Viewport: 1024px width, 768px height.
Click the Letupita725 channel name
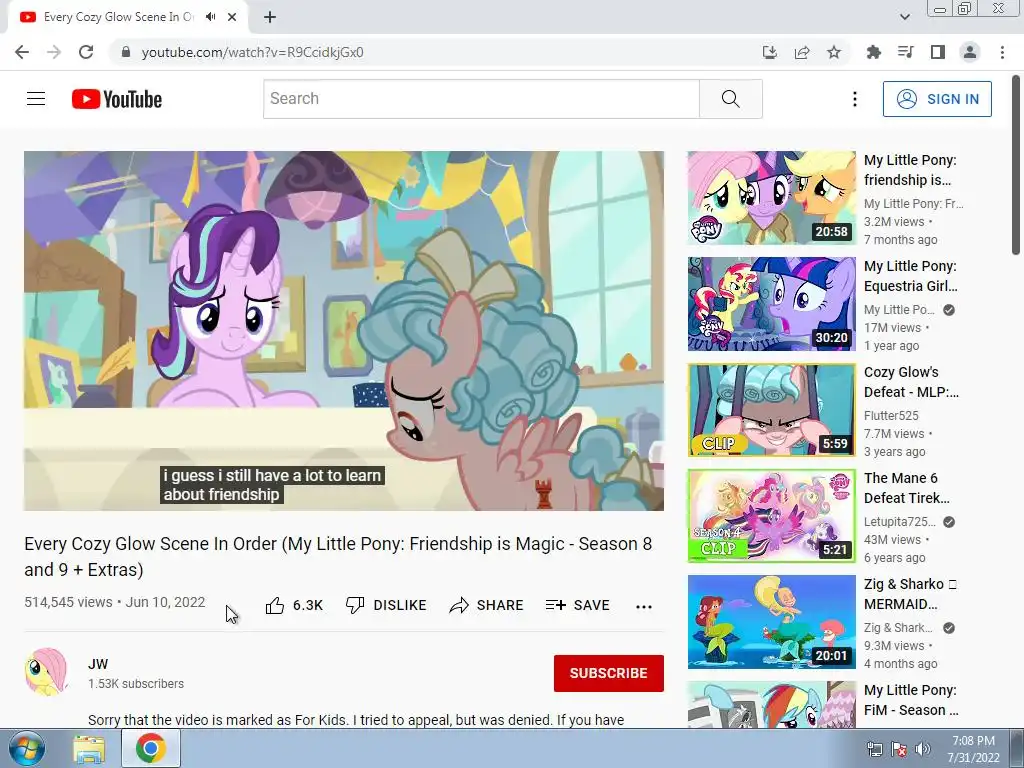coord(899,521)
